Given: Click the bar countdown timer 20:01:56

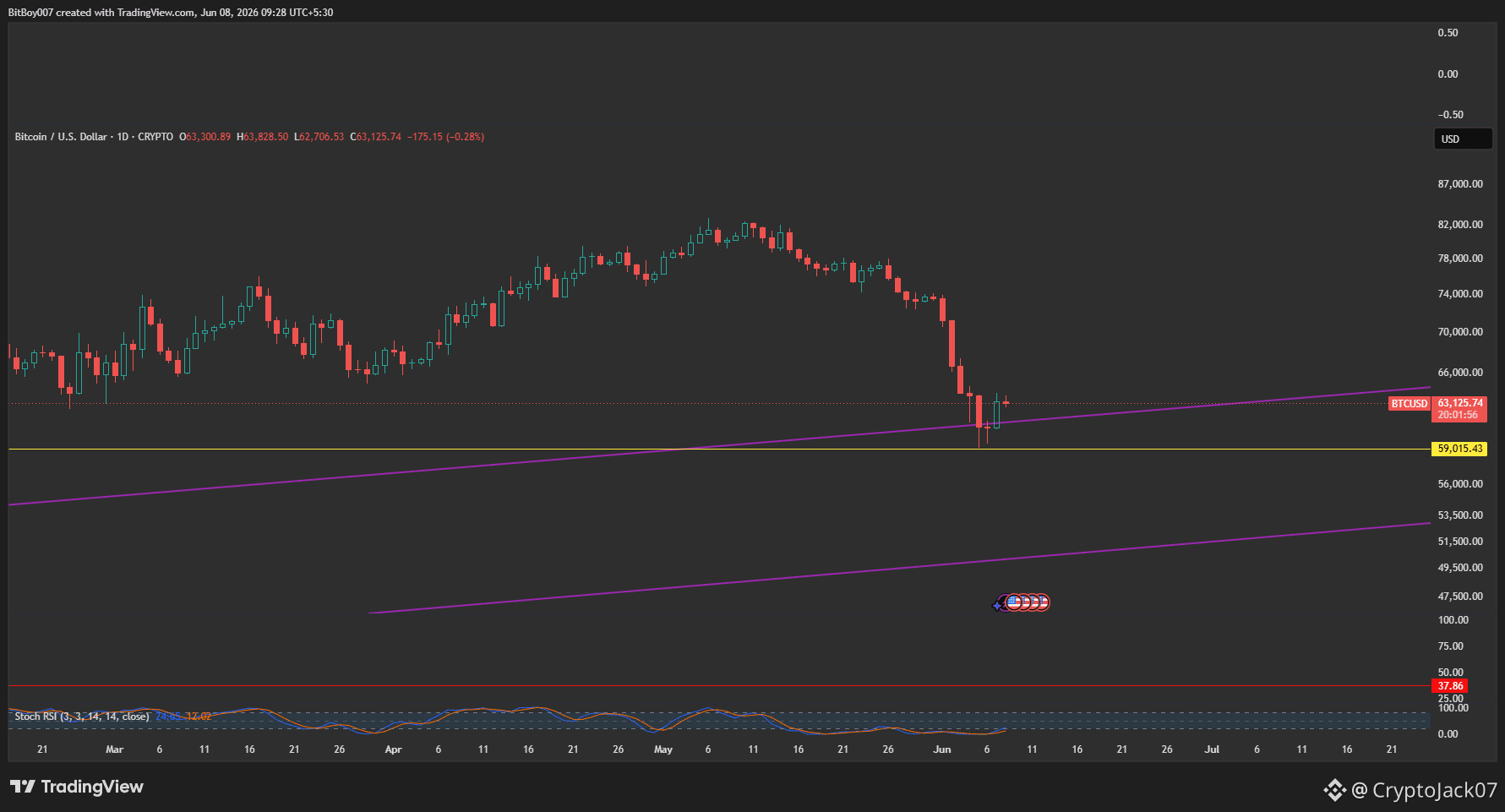Looking at the screenshot, I should click(1459, 415).
